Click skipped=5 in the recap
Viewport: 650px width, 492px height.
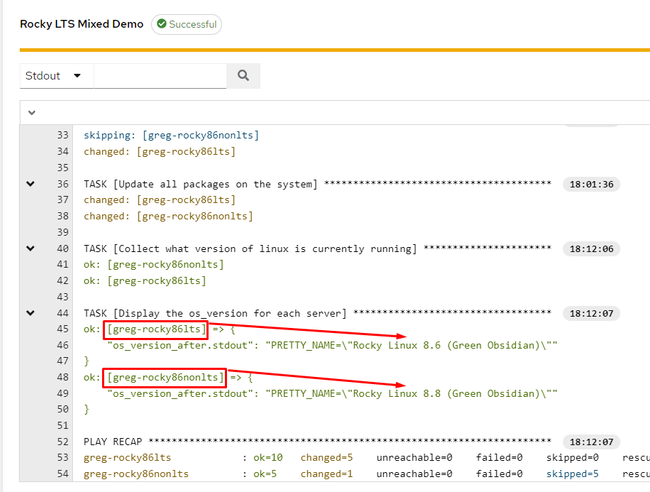[x=572, y=474]
